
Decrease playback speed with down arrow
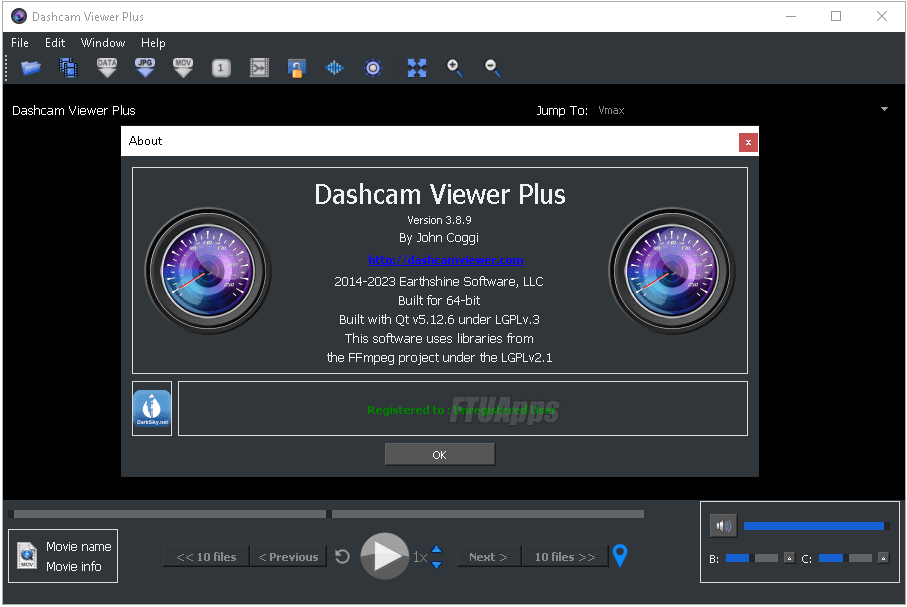tap(437, 564)
